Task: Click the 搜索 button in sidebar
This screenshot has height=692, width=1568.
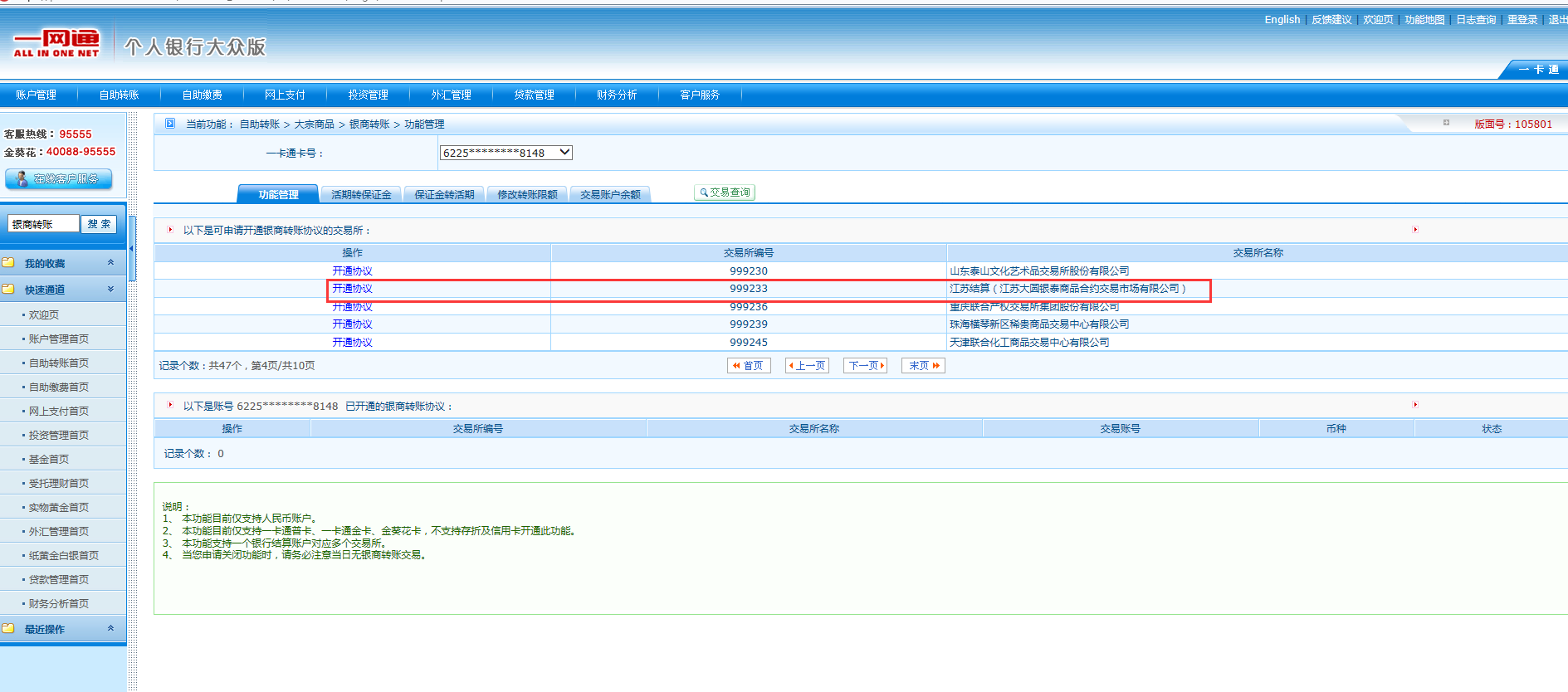Action: (99, 224)
